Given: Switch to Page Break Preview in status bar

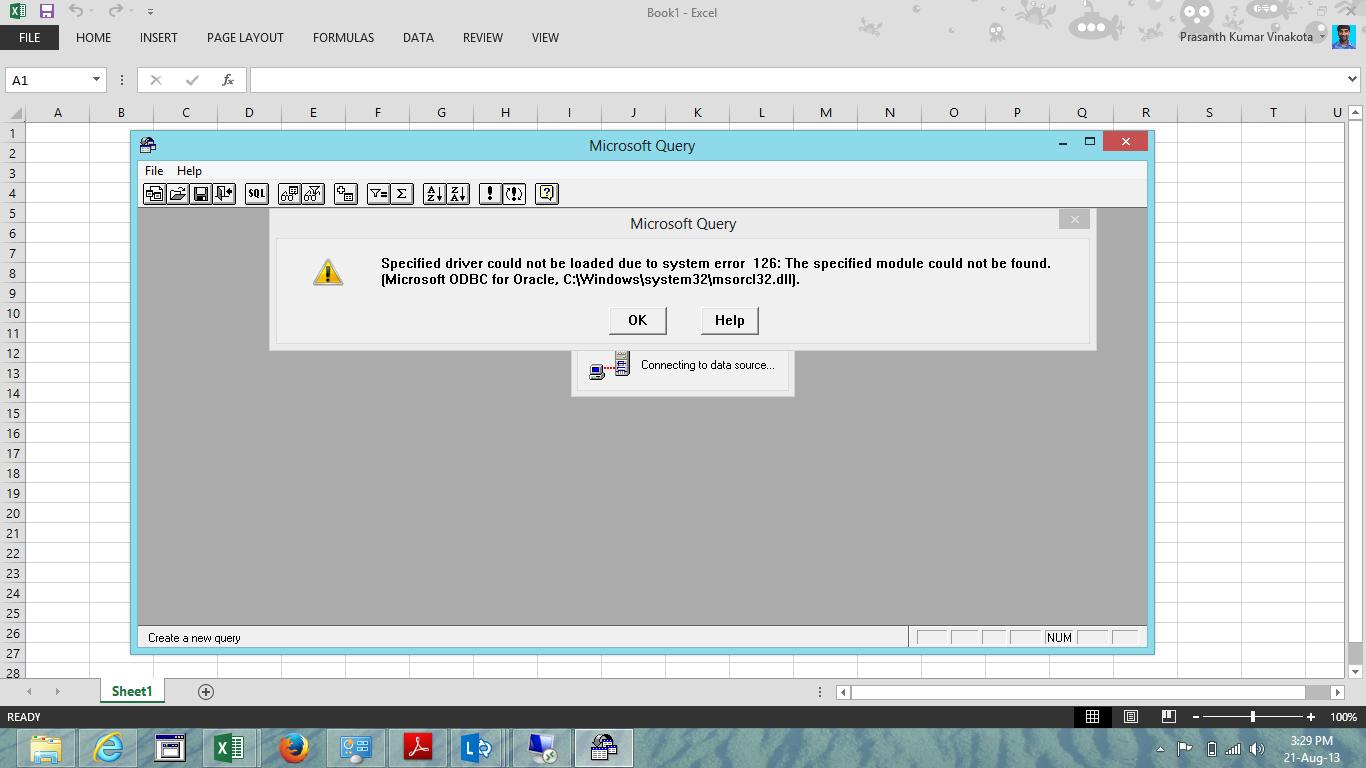Looking at the screenshot, I should pos(1168,716).
